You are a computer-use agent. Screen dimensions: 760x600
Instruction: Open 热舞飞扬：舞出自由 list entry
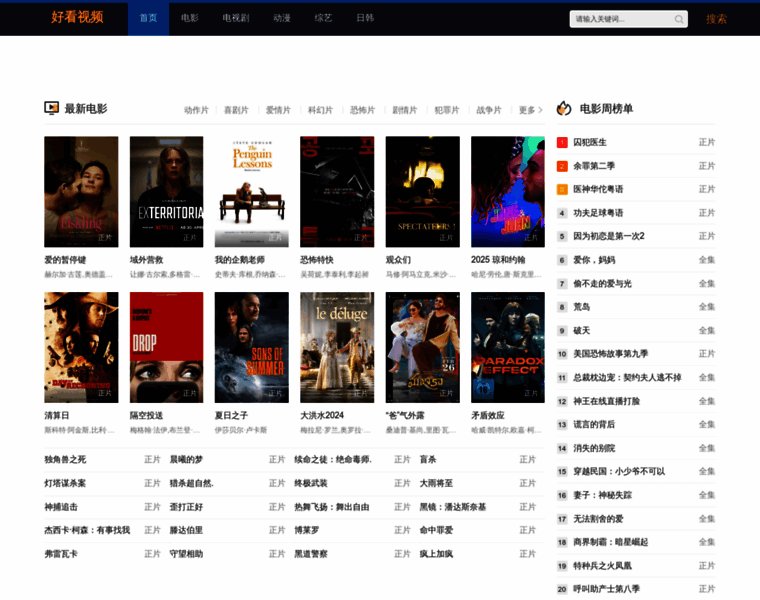332,506
